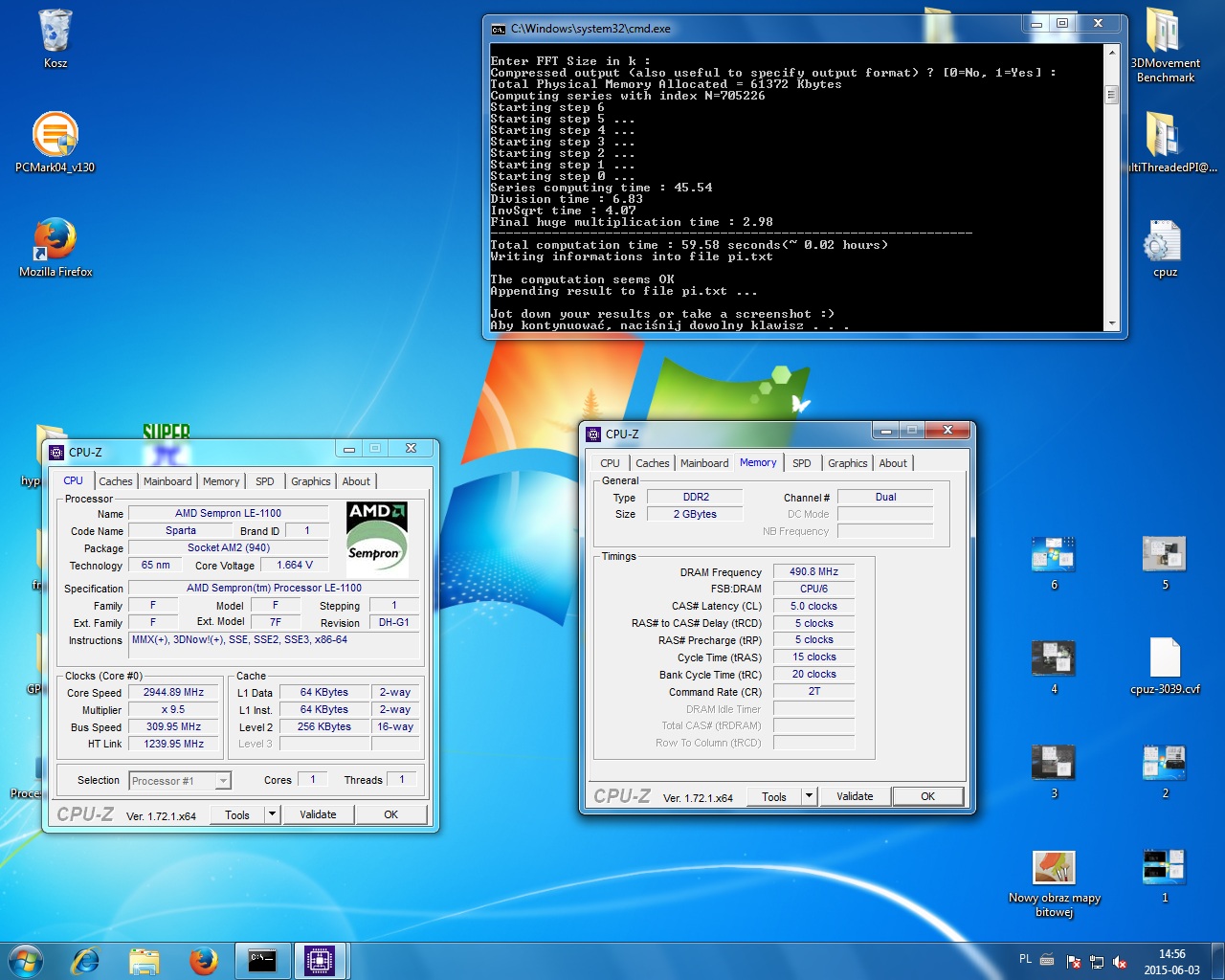Click OK in left CPU-Z window
The height and width of the screenshot is (980, 1225).
point(390,814)
